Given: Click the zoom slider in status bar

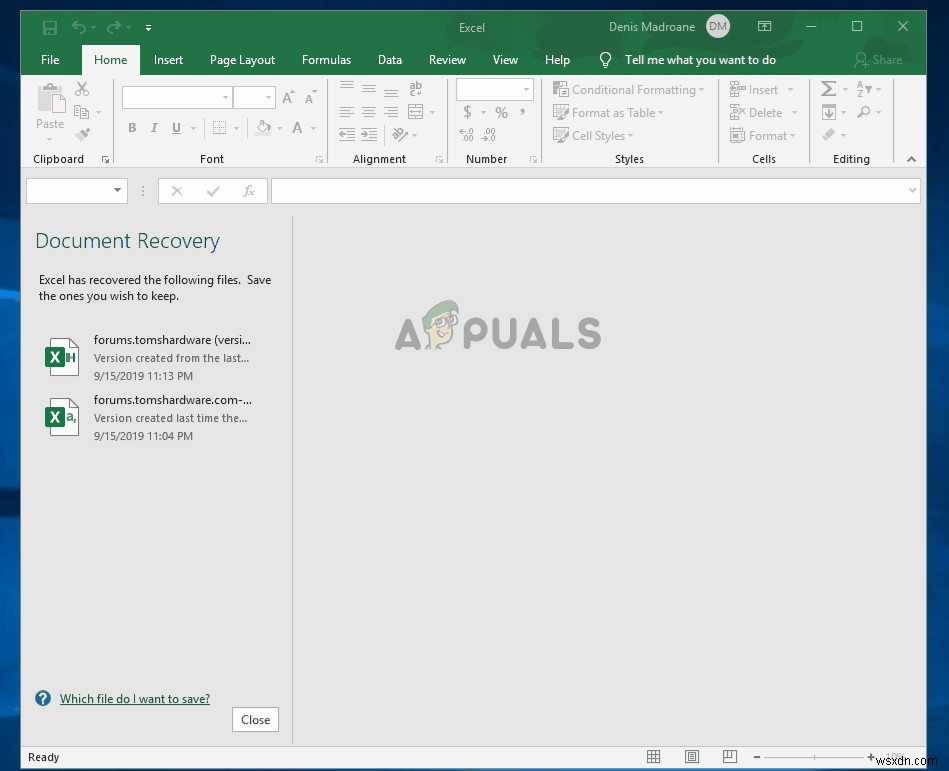Looking at the screenshot, I should point(814,757).
